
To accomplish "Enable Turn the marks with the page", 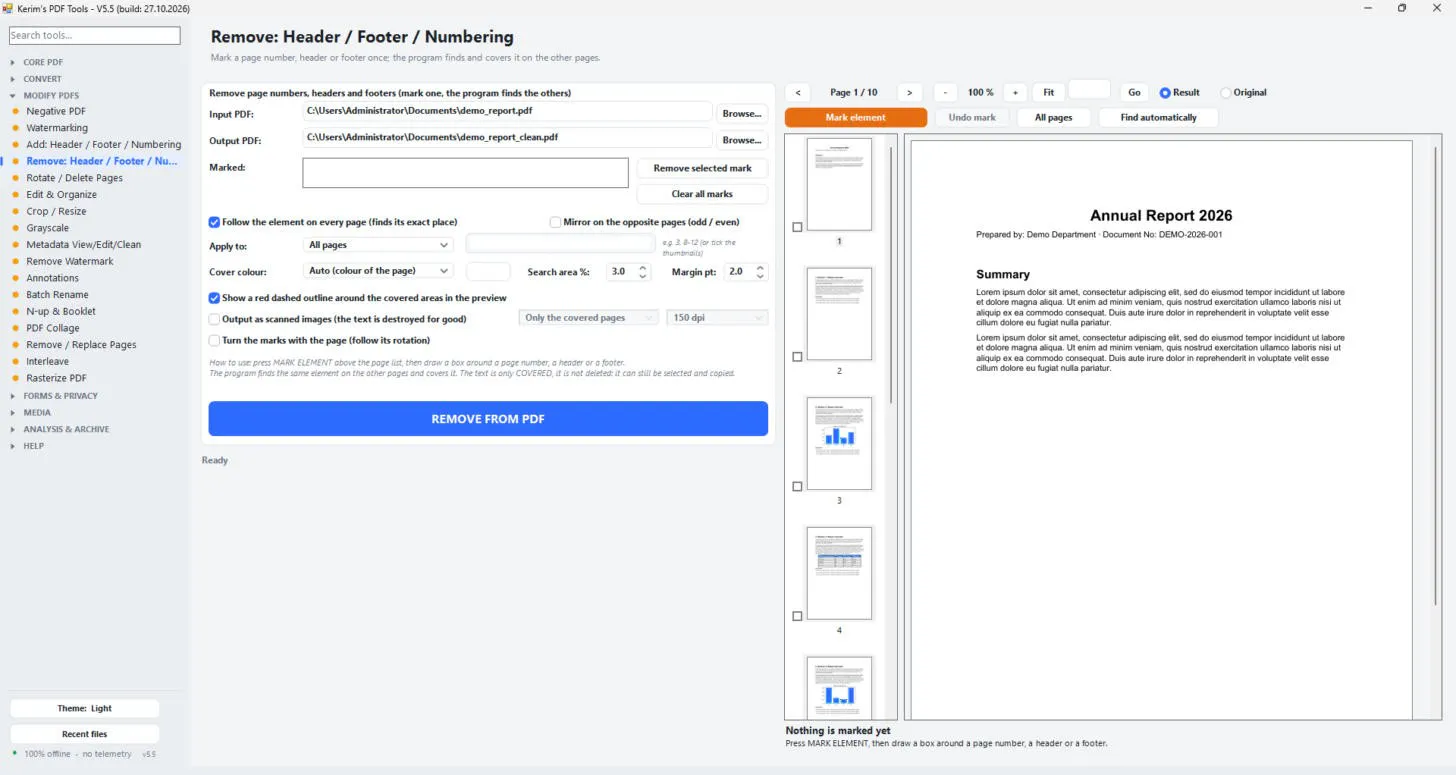I will click(214, 341).
